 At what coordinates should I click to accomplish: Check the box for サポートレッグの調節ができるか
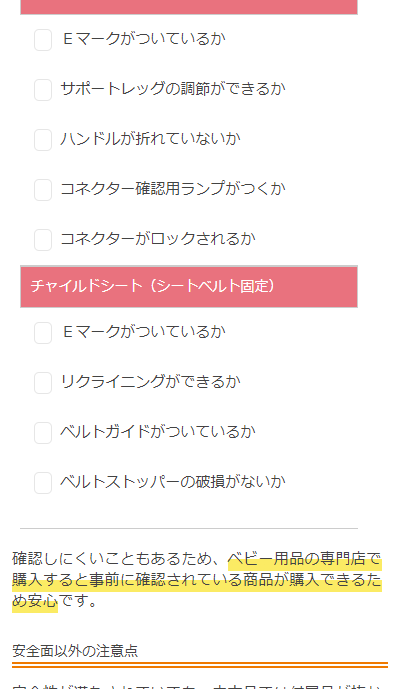[x=43, y=90]
